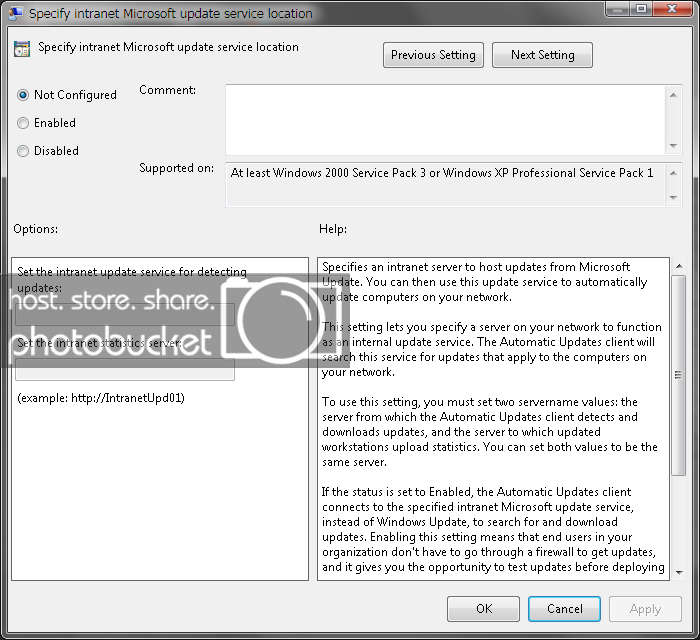Confirm with the OK button
The height and width of the screenshot is (640, 700).
483,609
